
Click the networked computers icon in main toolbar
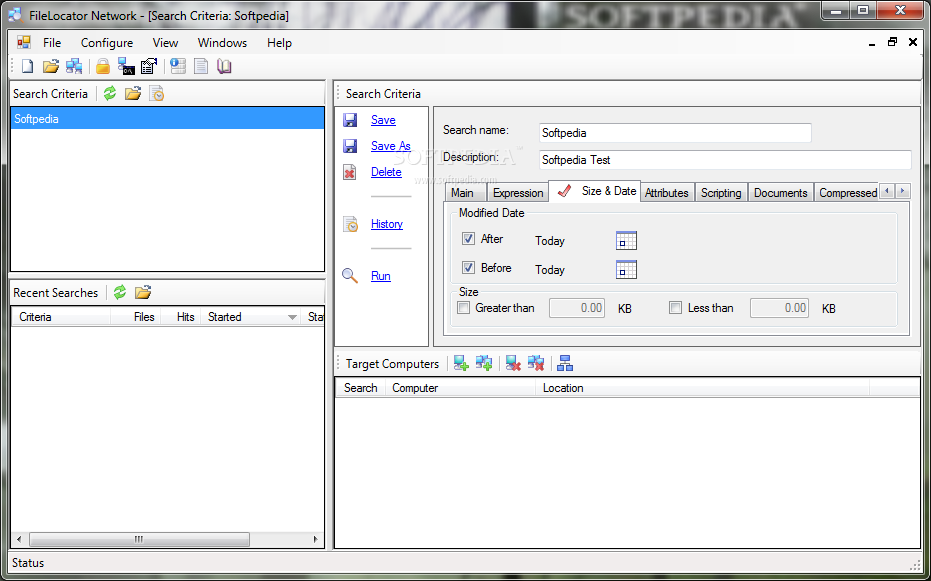click(x=74, y=66)
